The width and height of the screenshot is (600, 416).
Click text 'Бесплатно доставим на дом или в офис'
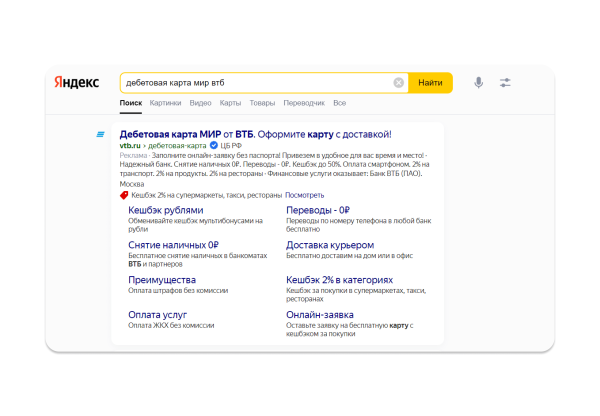pos(349,256)
